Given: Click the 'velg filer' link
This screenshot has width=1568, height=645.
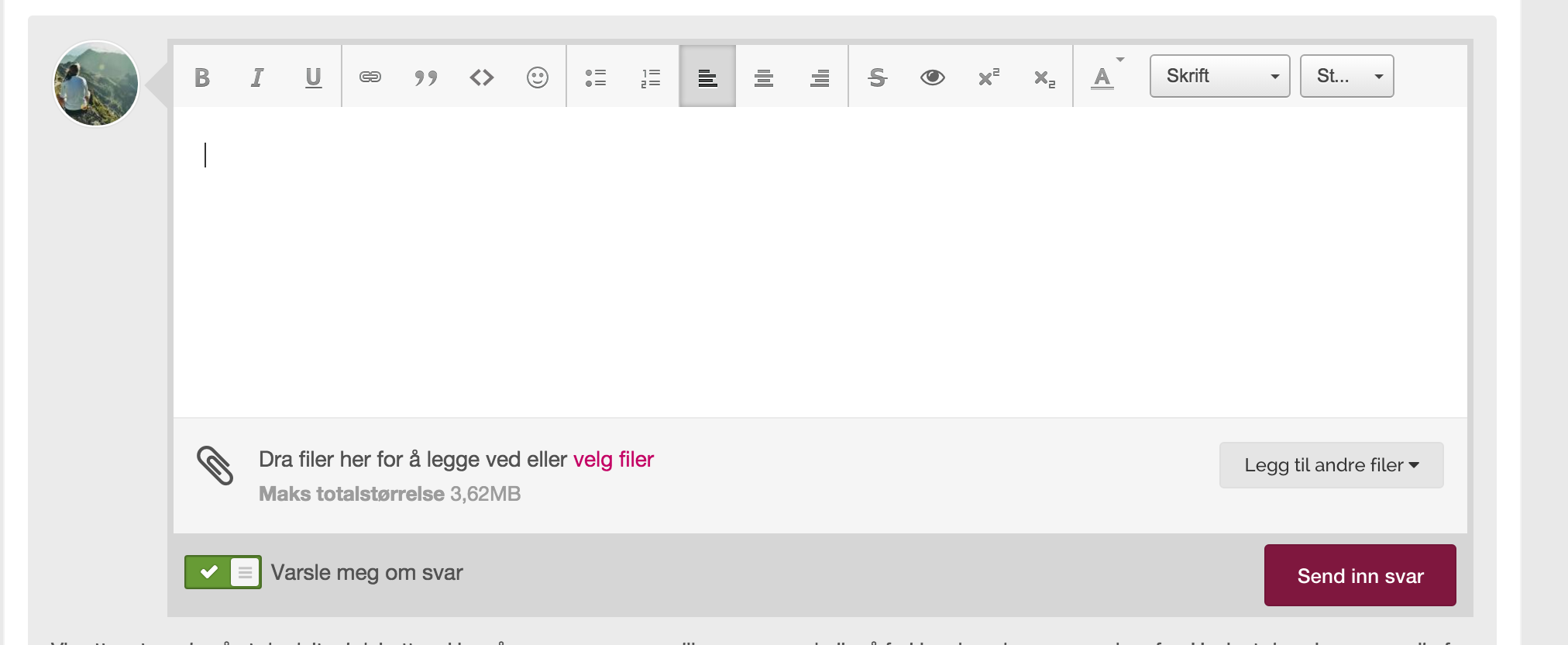Looking at the screenshot, I should [x=613, y=460].
